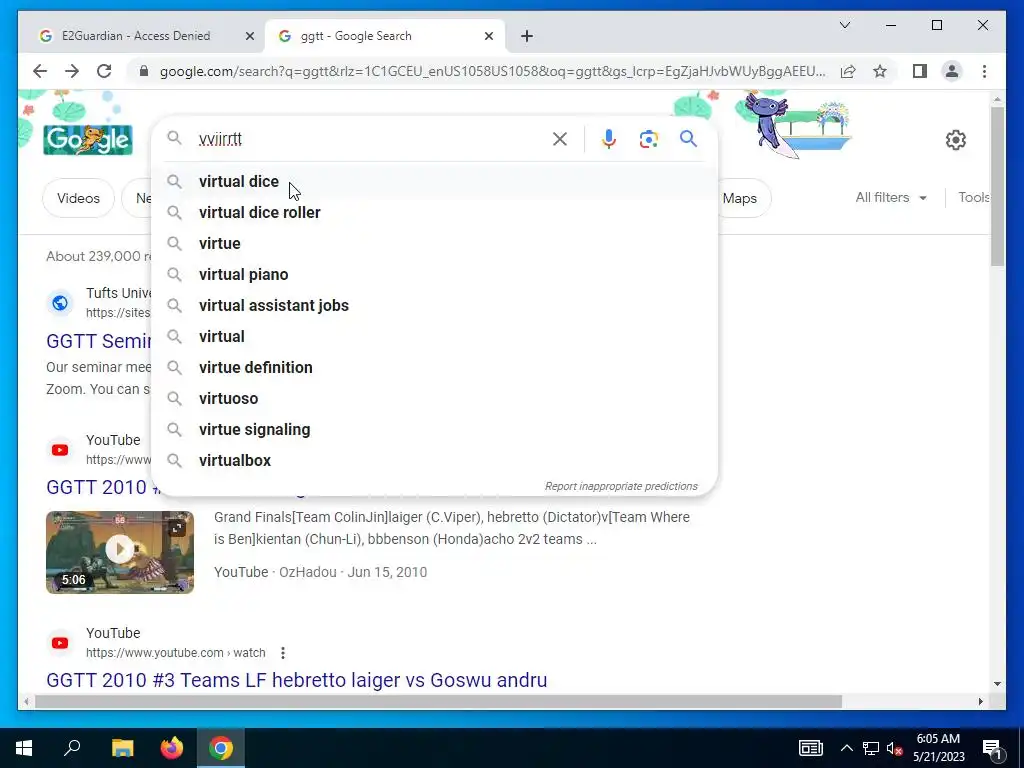Open Chrome side panel icon

tap(920, 71)
